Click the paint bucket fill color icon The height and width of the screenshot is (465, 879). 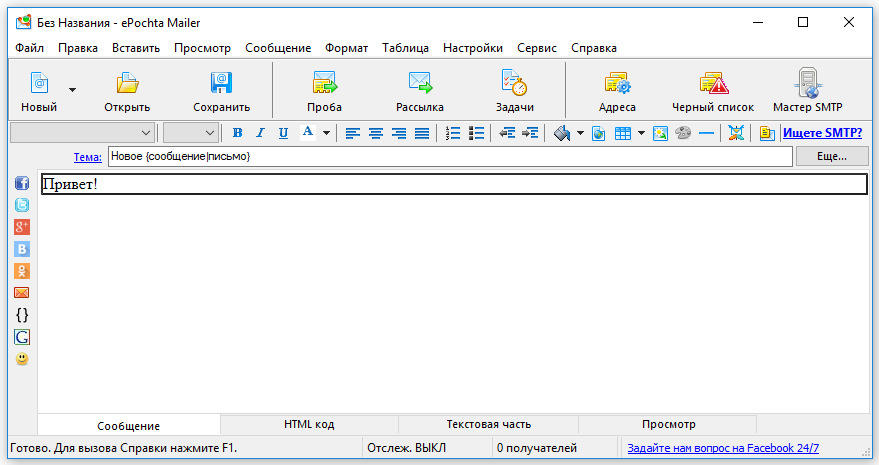coord(562,133)
